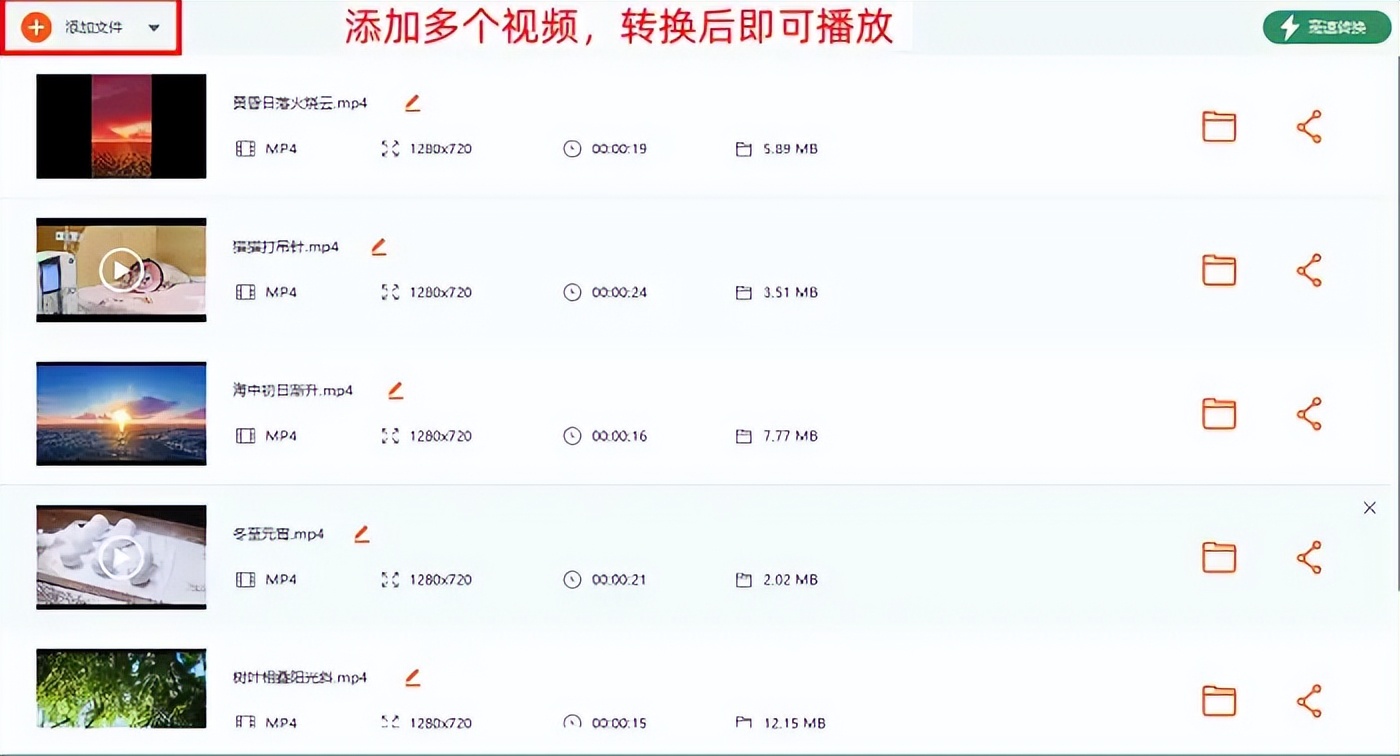The image size is (1400, 756).
Task: Click the orange plus icon in 添加文件
Action: tap(36, 27)
